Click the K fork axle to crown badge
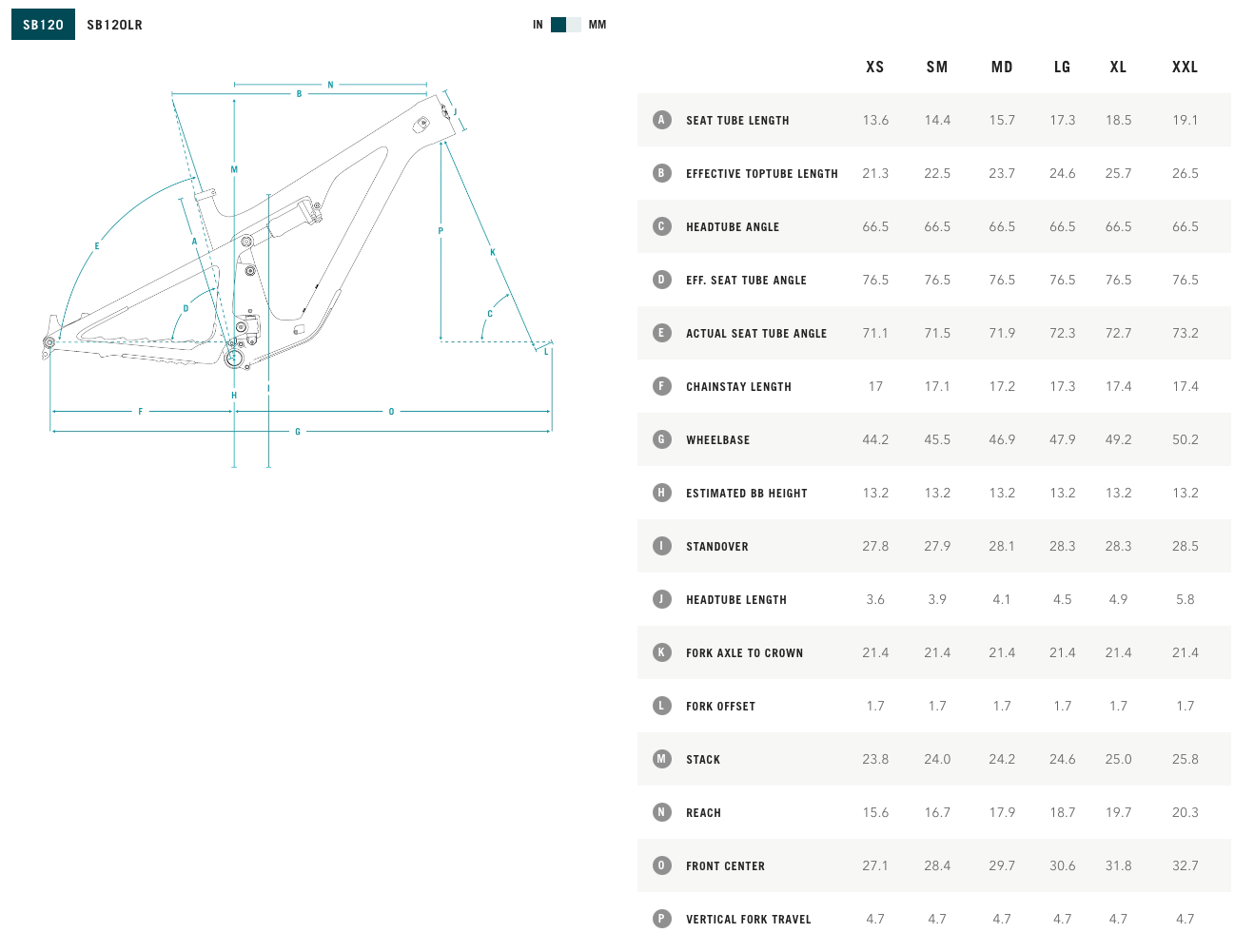This screenshot has height=952, width=1254. [x=661, y=652]
